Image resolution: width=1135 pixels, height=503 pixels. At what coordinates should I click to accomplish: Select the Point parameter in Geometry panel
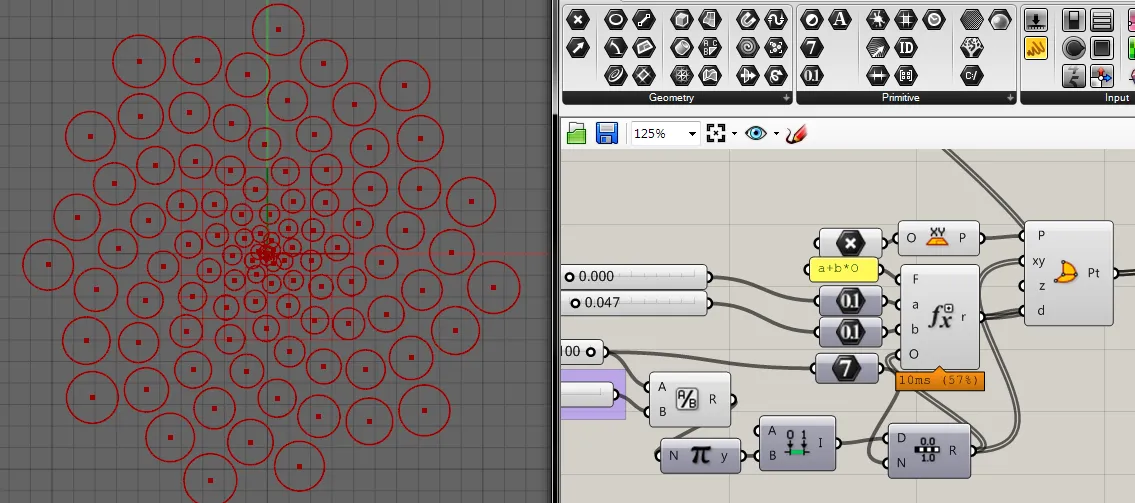tap(577, 20)
